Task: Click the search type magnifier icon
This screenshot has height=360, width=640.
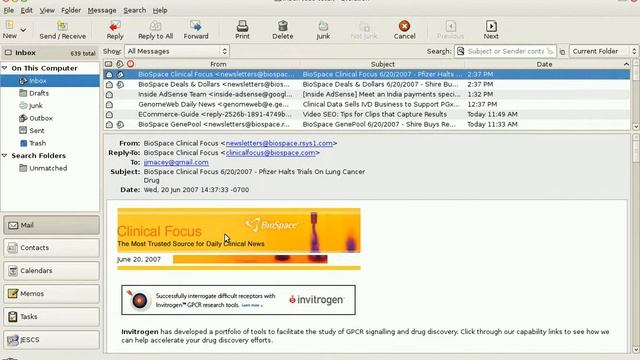Action: 461,51
